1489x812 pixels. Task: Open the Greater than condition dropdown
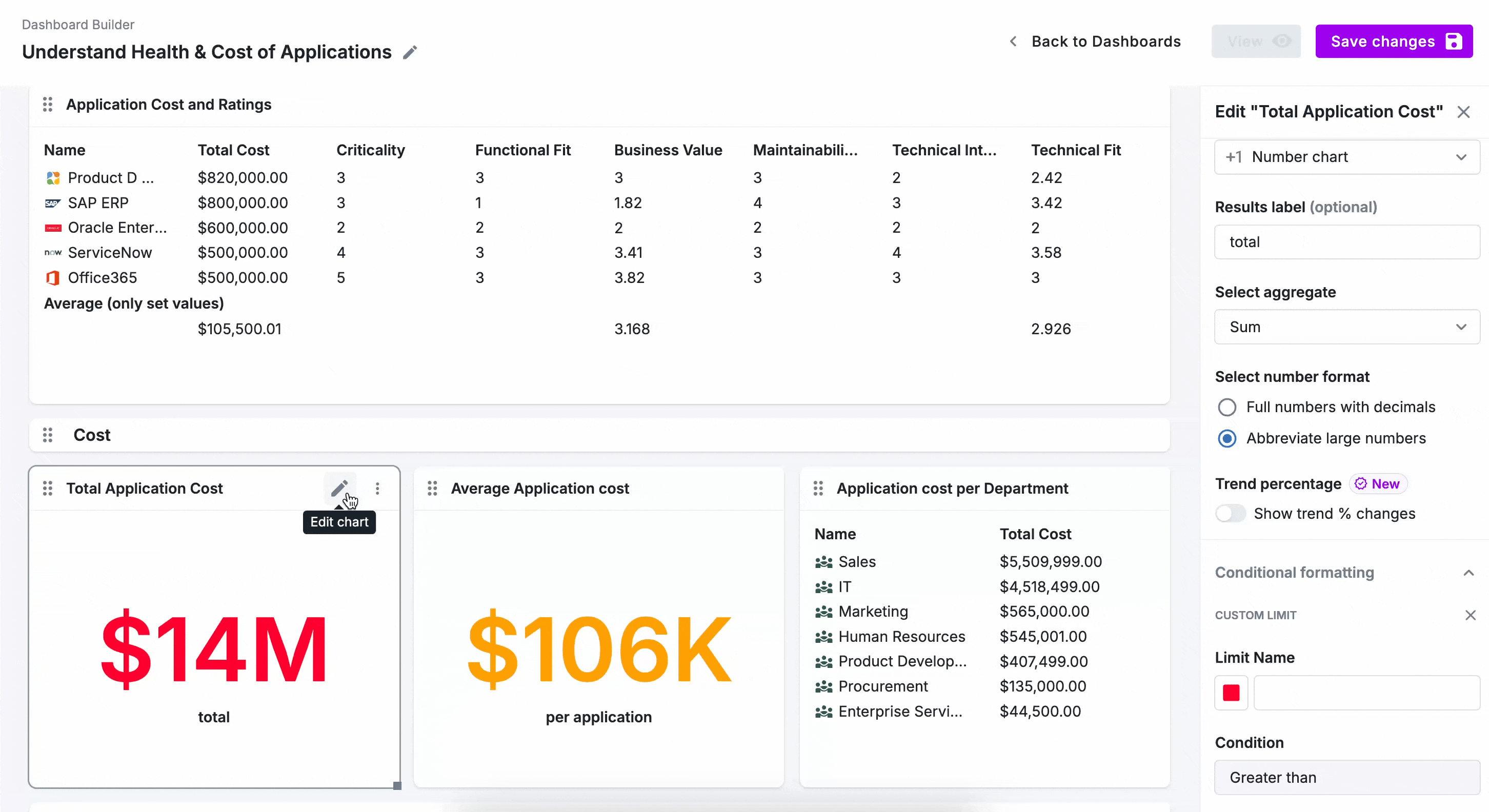tap(1347, 777)
